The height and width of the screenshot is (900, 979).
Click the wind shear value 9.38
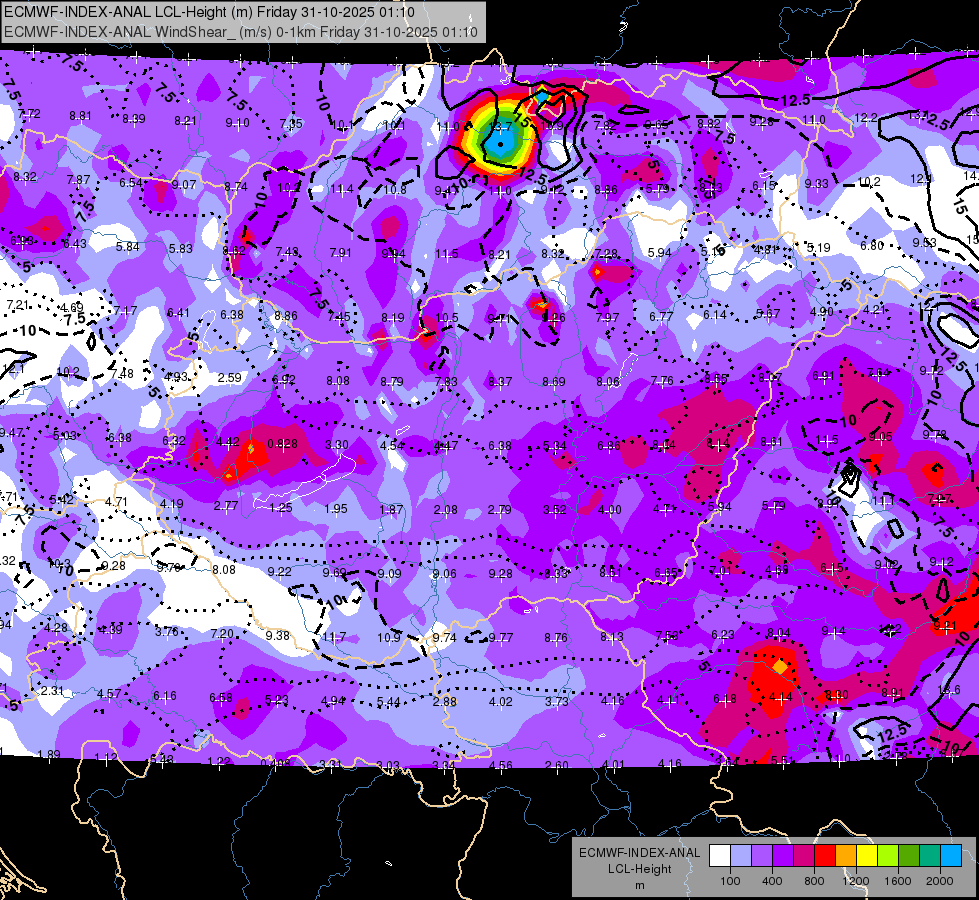[x=277, y=635]
